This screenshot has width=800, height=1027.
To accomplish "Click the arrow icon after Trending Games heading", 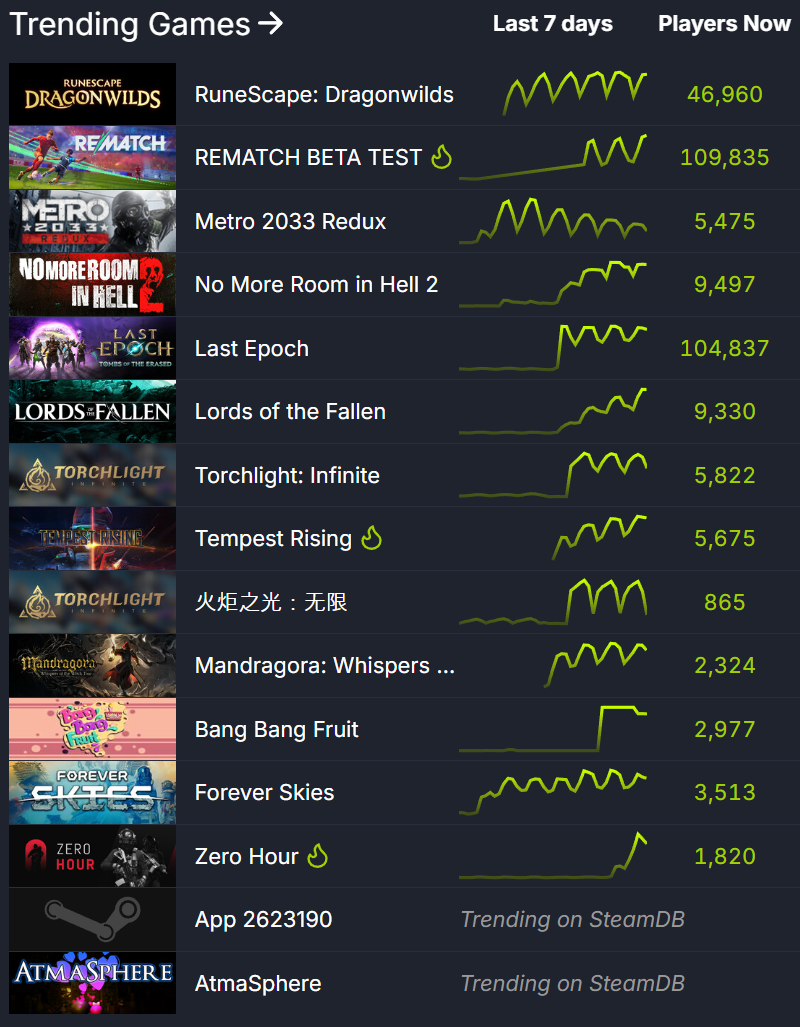I will point(270,24).
